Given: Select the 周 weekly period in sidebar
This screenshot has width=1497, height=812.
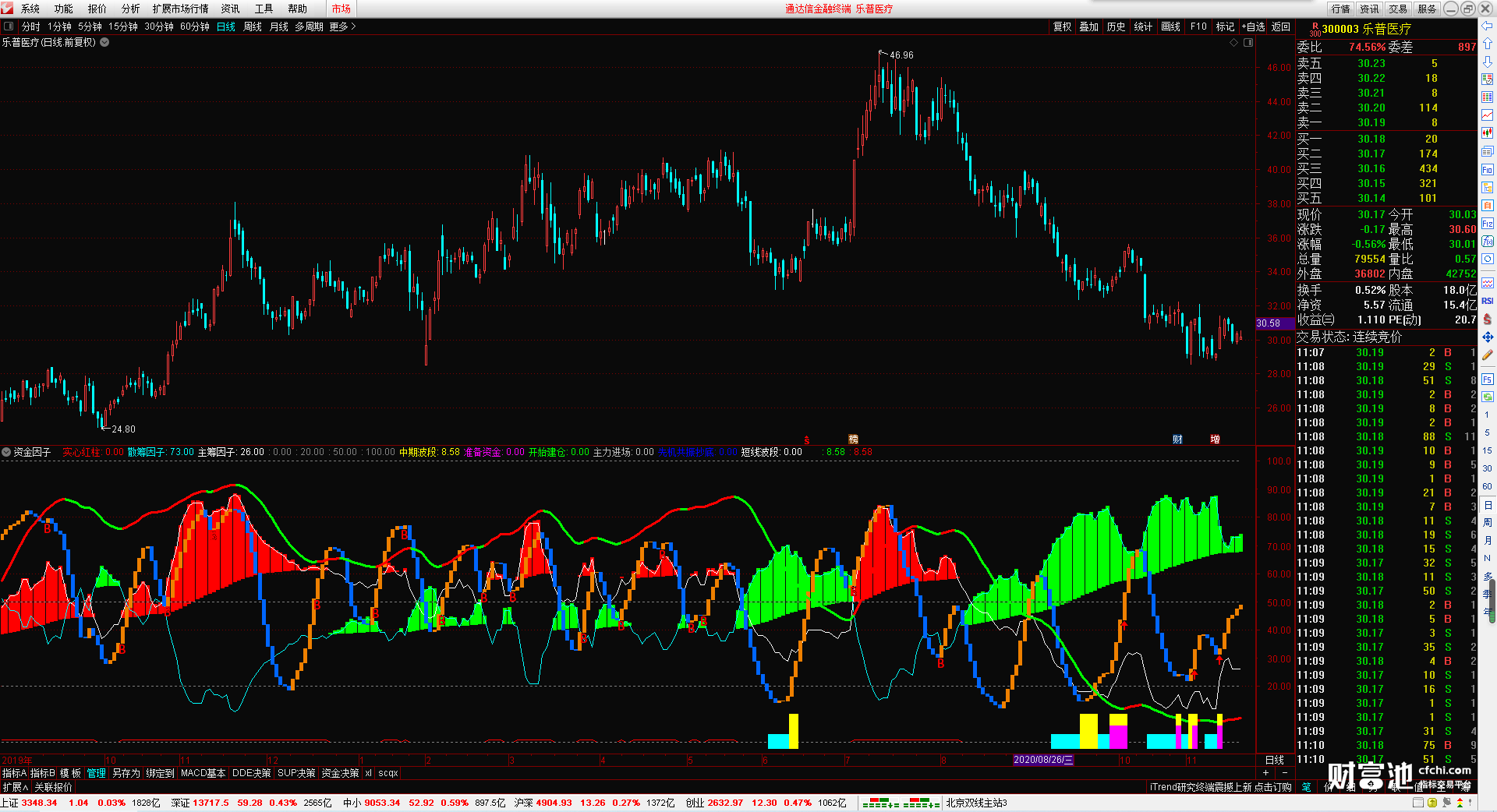Looking at the screenshot, I should (x=1487, y=523).
